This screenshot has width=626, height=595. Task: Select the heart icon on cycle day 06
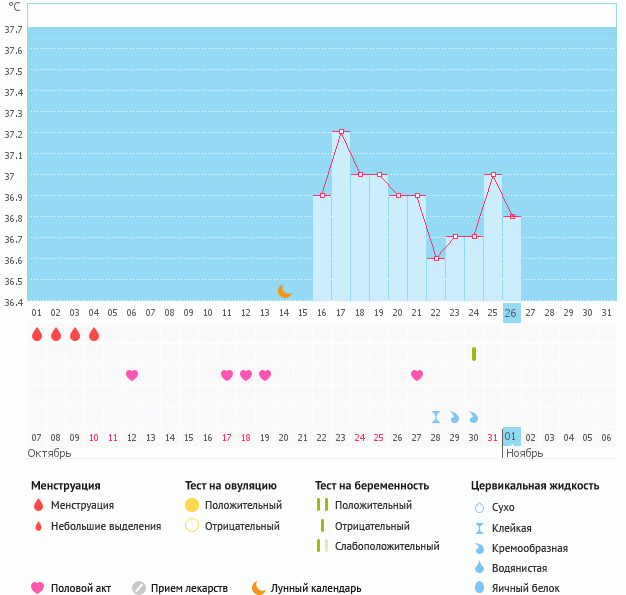point(132,375)
